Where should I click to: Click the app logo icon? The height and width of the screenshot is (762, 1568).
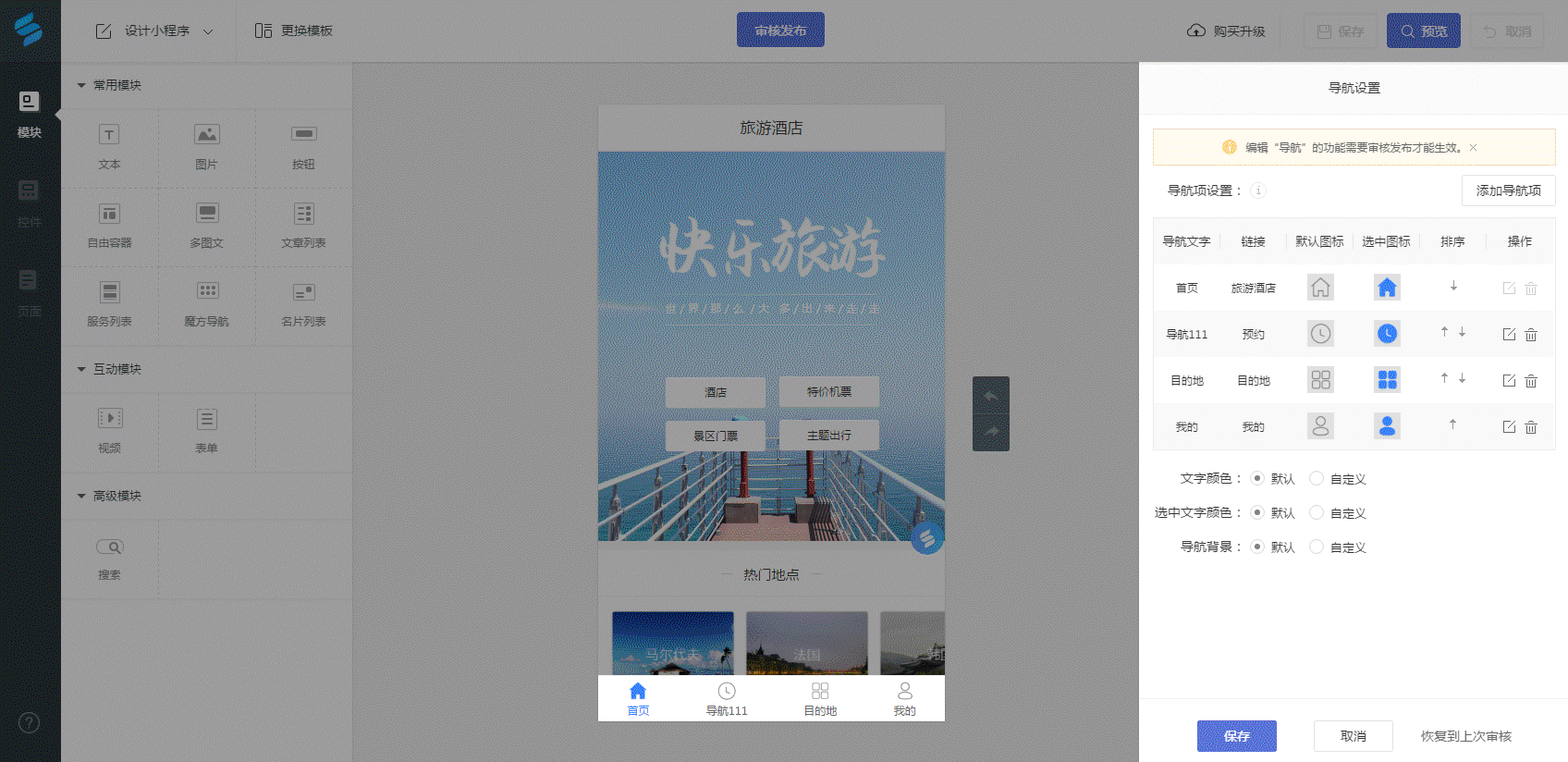[30, 30]
